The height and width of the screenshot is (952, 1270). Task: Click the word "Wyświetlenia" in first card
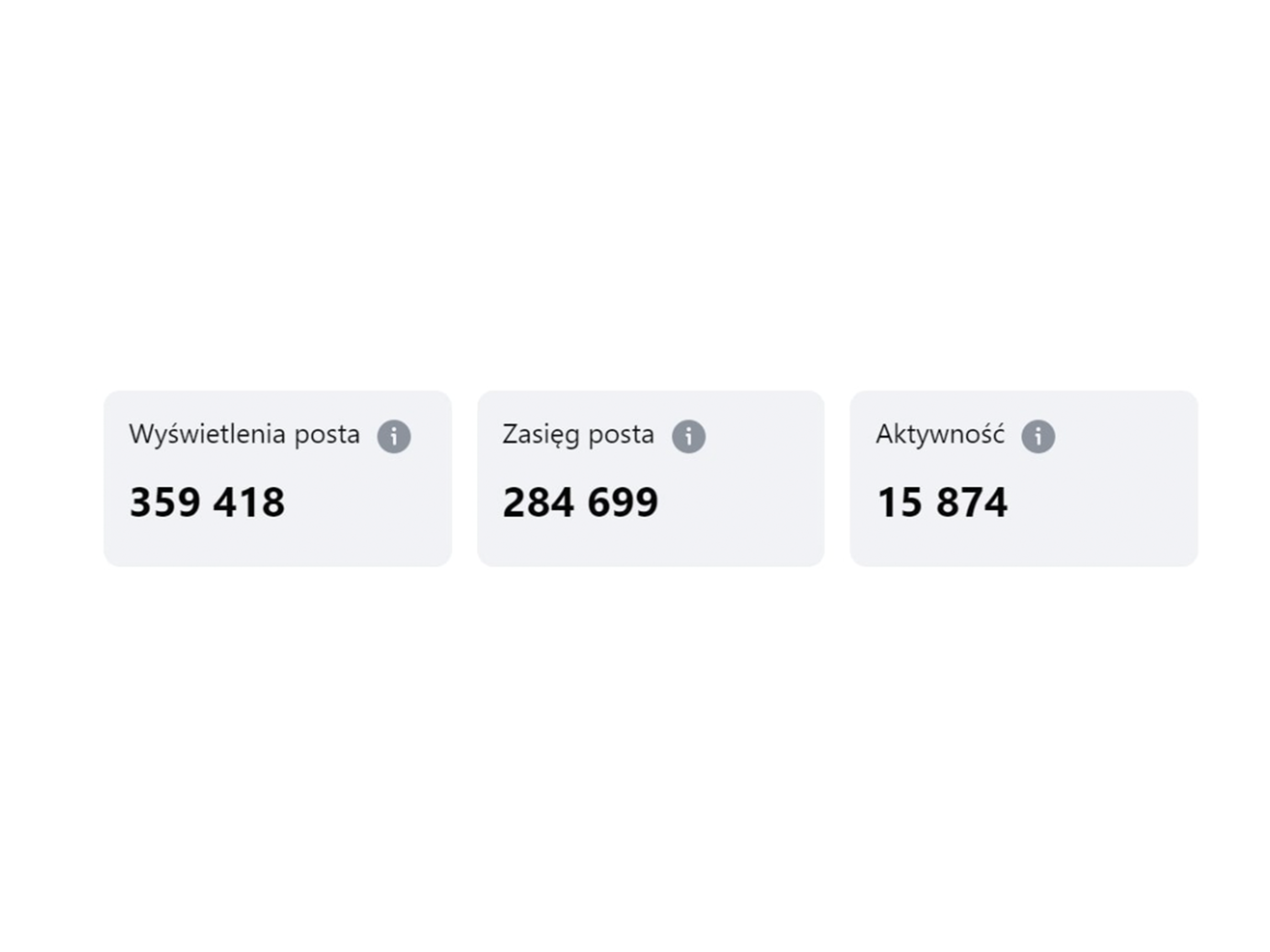[x=207, y=434]
